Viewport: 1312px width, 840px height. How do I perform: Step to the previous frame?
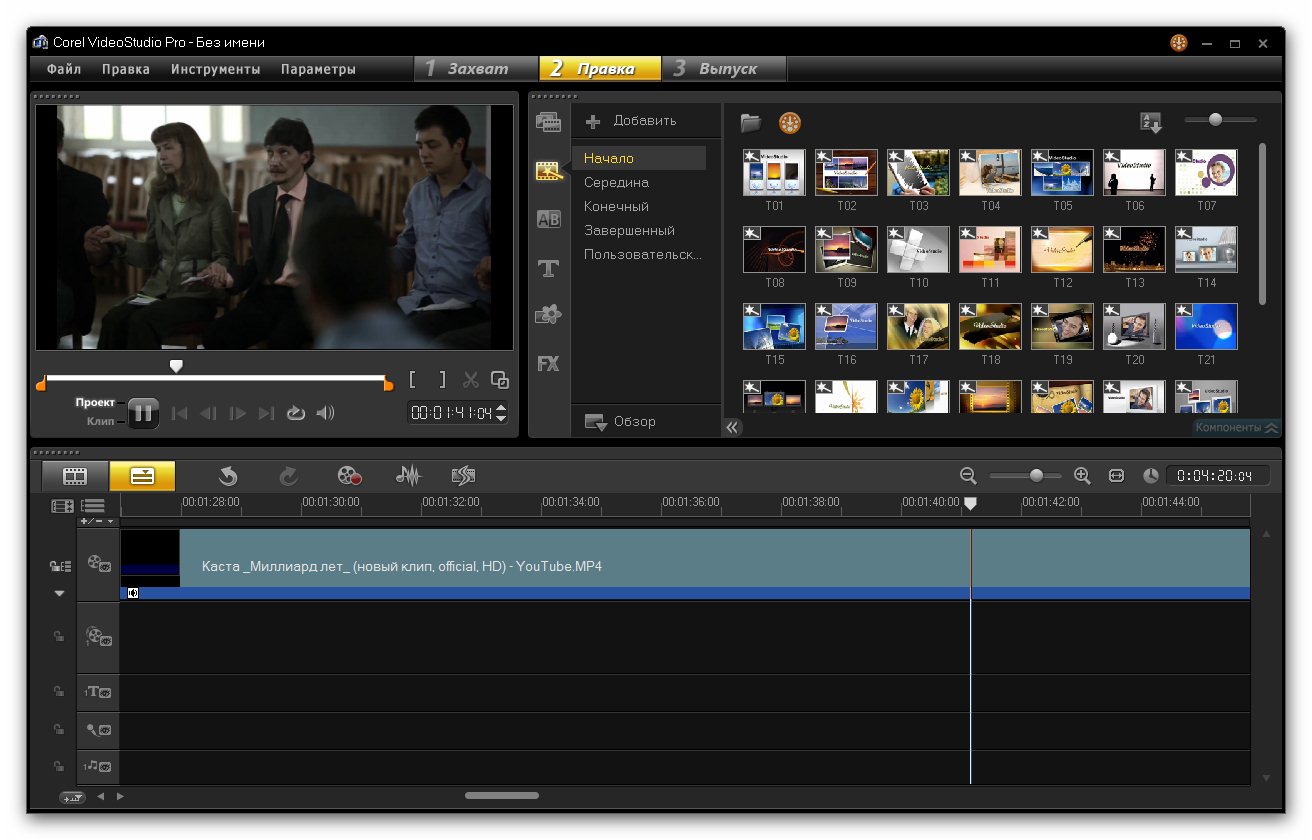point(208,413)
